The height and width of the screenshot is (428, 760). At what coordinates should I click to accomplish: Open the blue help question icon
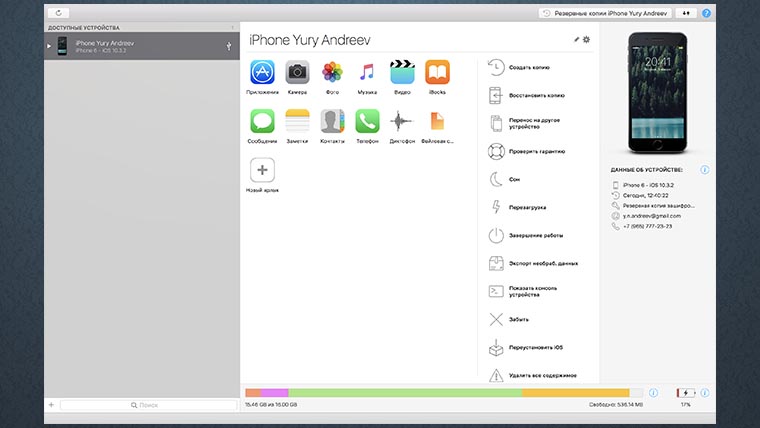706,14
